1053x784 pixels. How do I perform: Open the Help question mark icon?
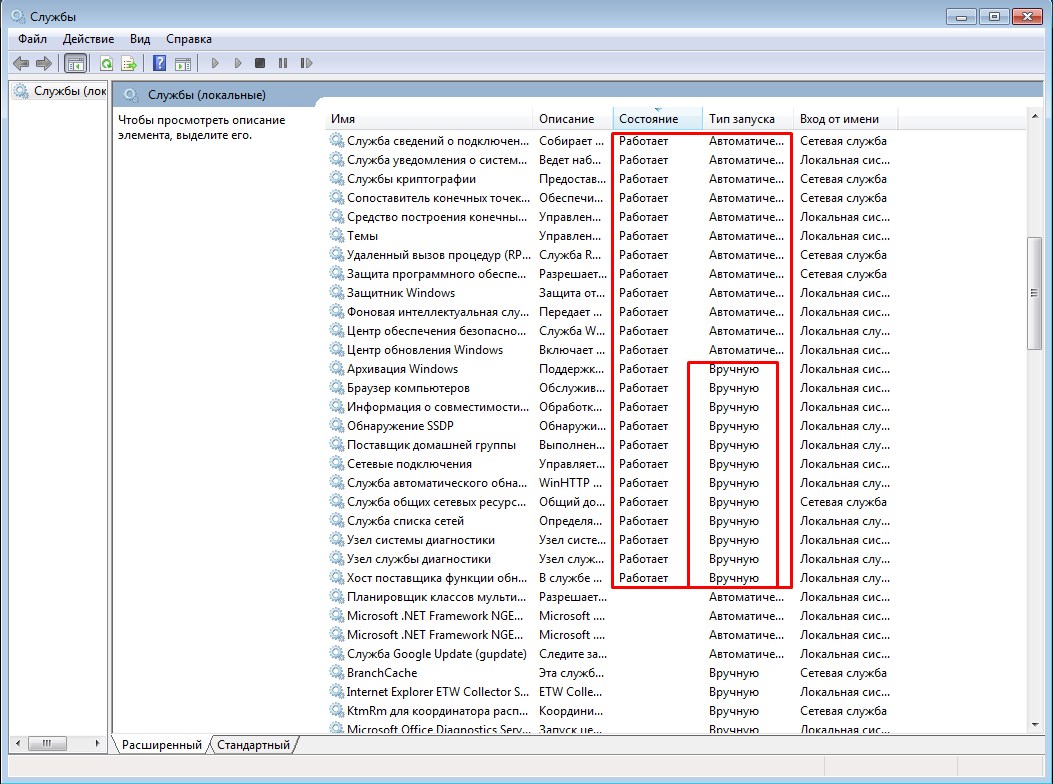(x=159, y=63)
